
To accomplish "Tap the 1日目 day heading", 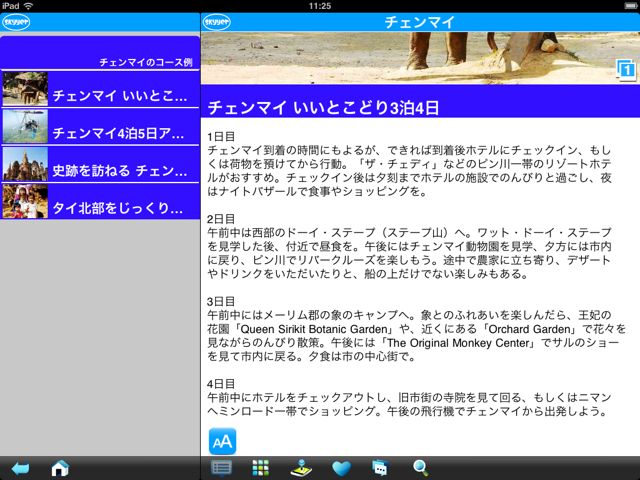I will coord(221,136).
